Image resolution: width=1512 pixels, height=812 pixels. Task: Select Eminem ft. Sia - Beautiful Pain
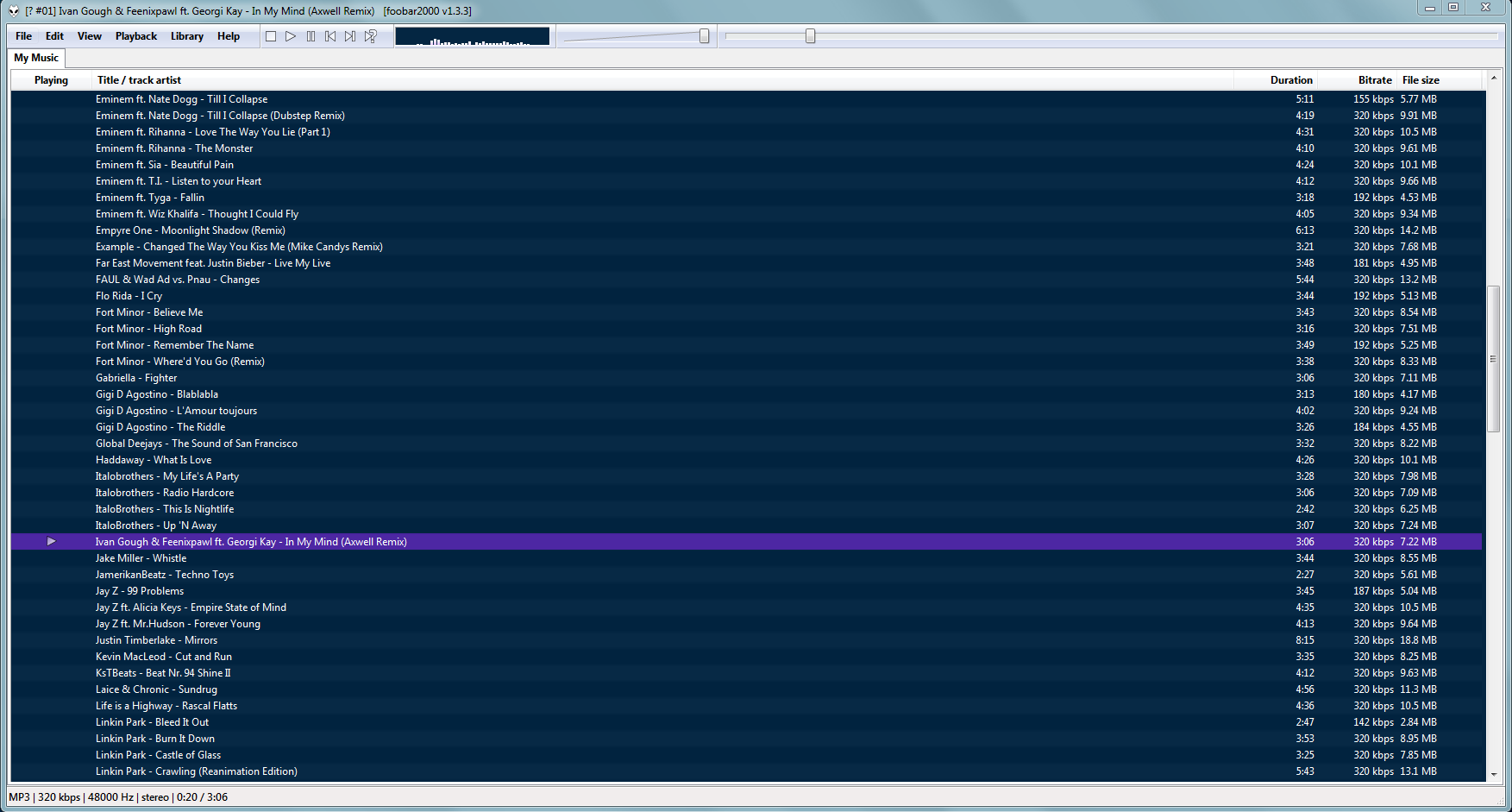click(x=746, y=165)
